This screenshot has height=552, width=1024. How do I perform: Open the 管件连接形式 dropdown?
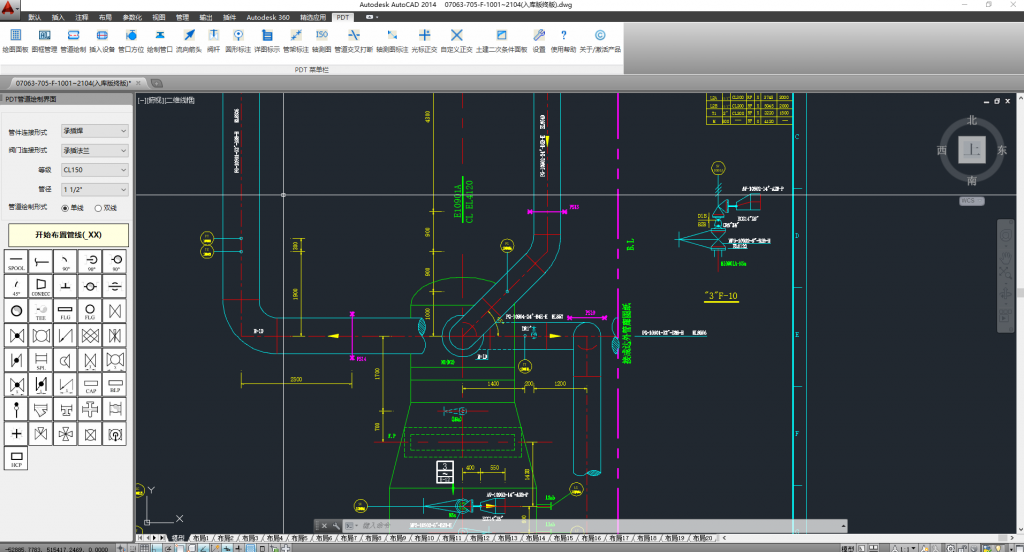pos(95,131)
